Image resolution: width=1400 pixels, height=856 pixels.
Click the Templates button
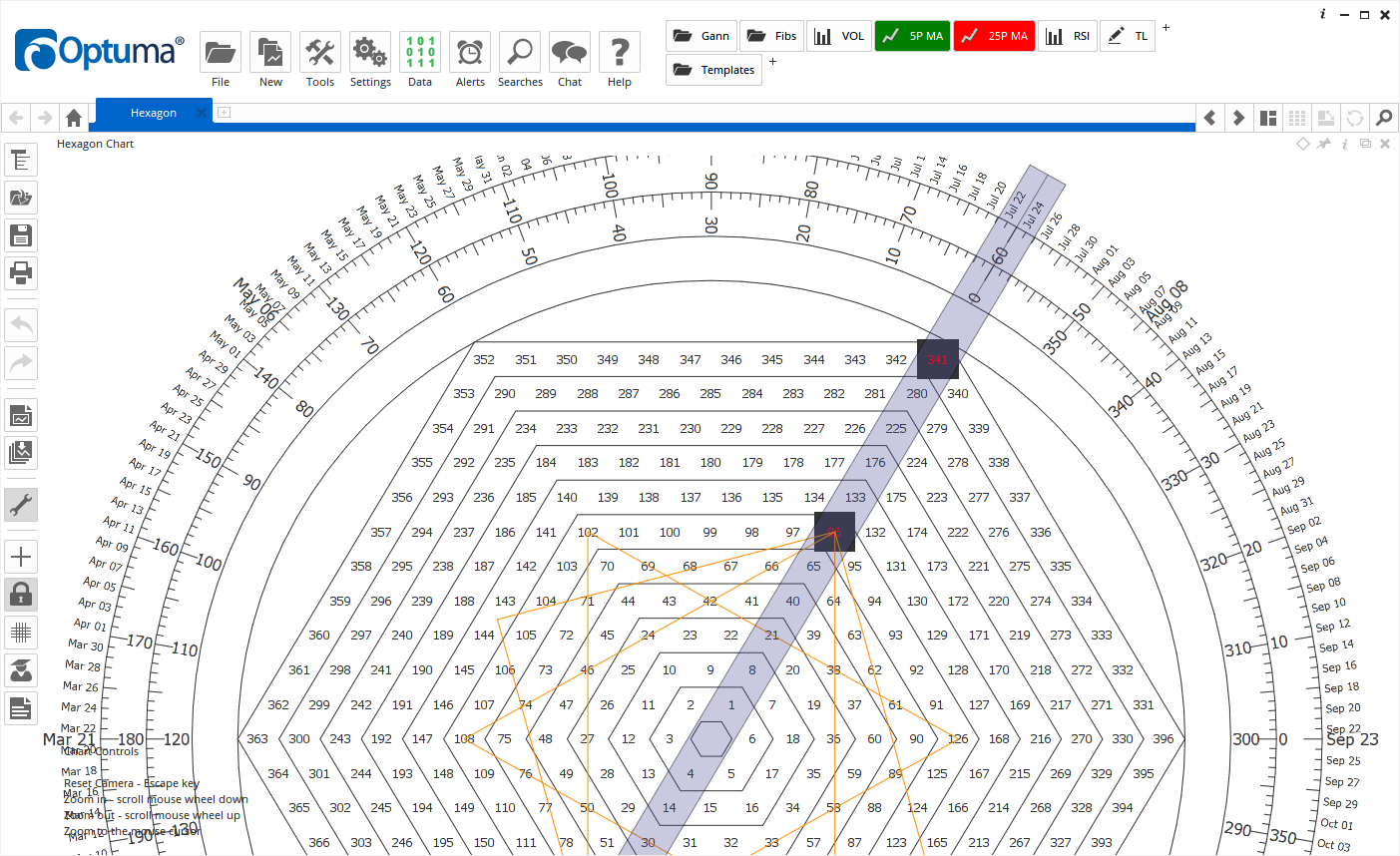click(713, 69)
